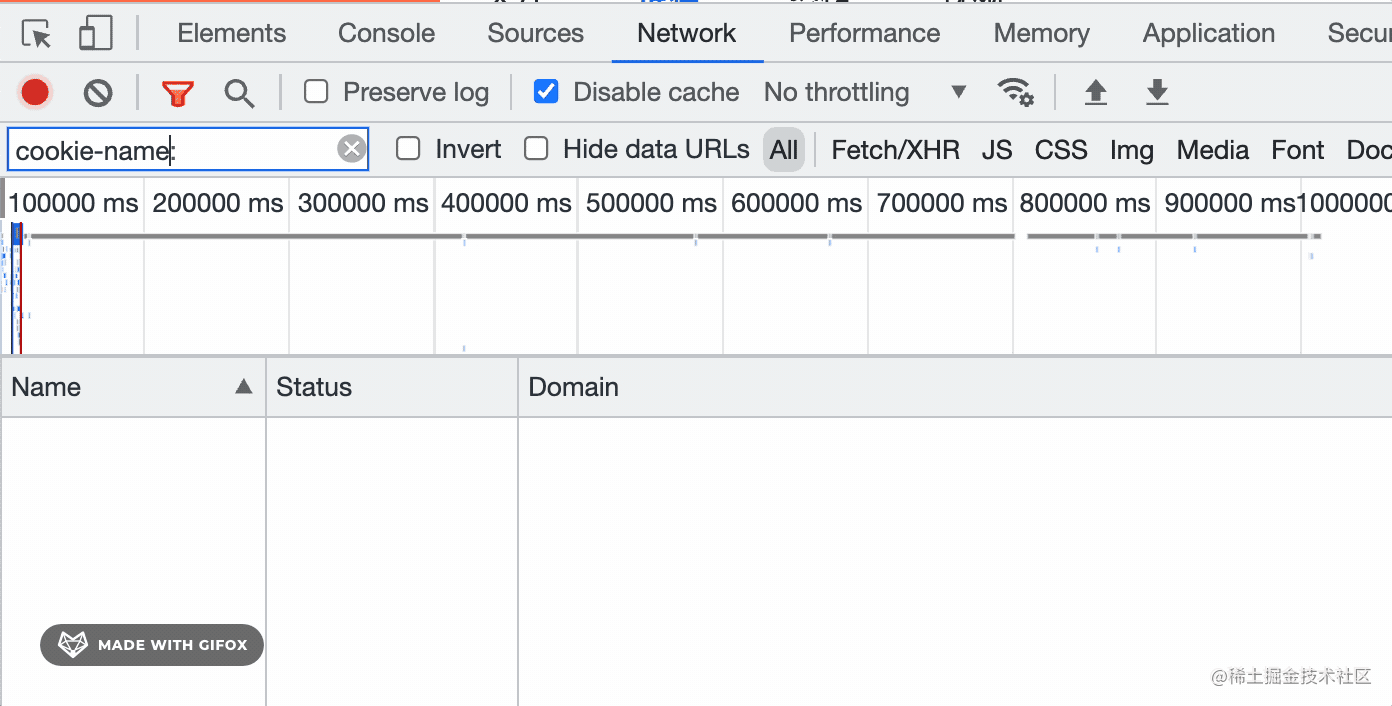The width and height of the screenshot is (1392, 706).
Task: Click the filter text input field
Action: click(x=170, y=150)
